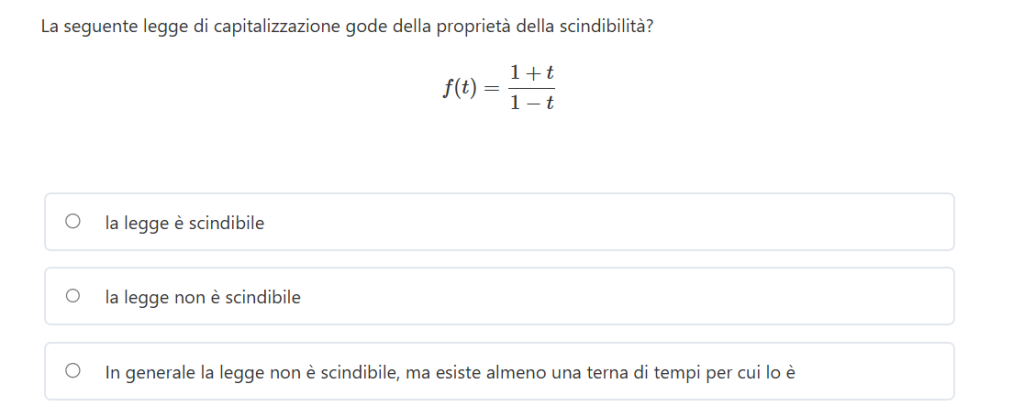
Task: Click the third answer text starting "In generale"
Action: point(449,373)
